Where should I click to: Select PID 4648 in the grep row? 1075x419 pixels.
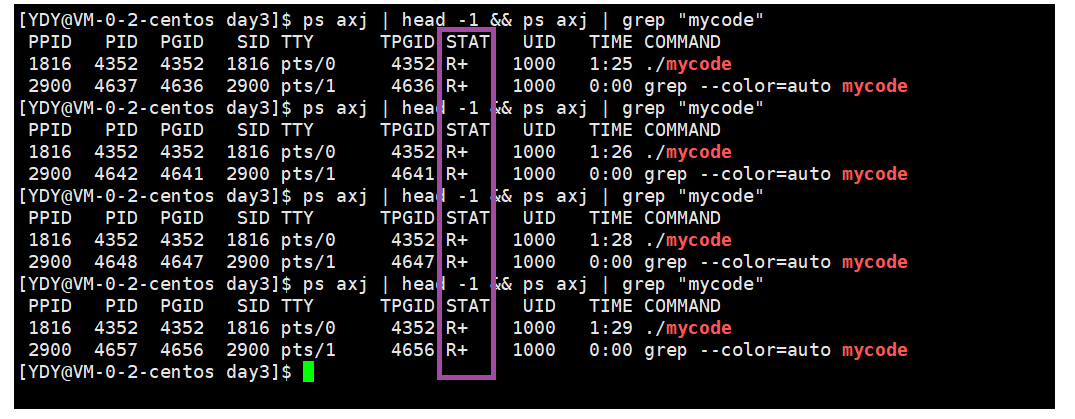coord(116,262)
